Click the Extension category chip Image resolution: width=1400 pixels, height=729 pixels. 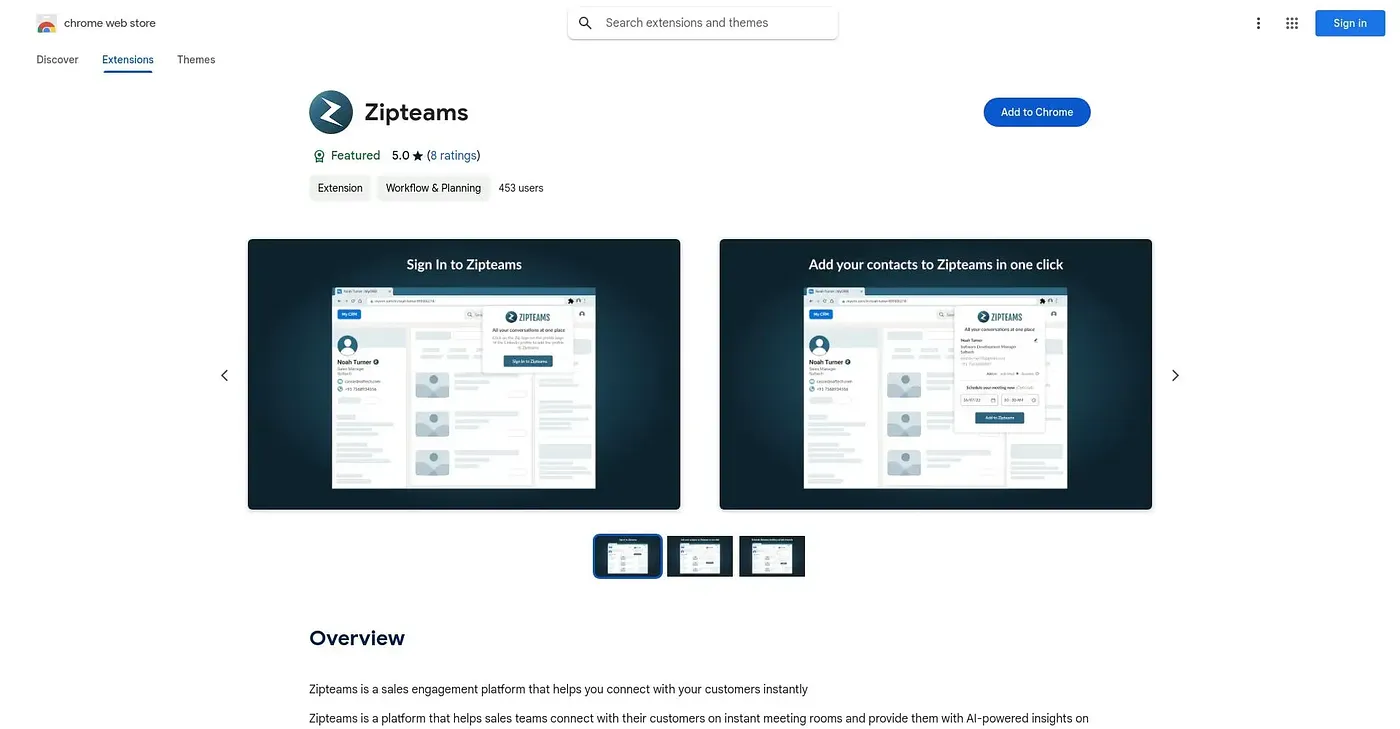click(340, 188)
